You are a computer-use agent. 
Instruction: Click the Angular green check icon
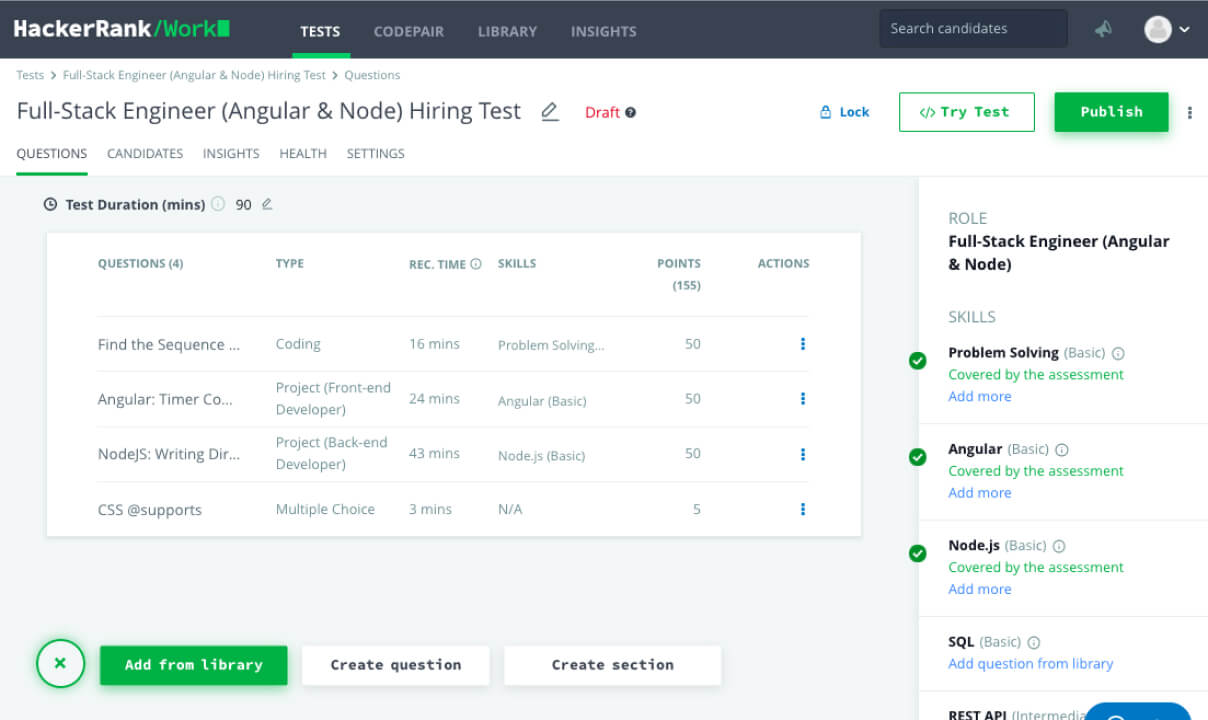click(x=917, y=457)
